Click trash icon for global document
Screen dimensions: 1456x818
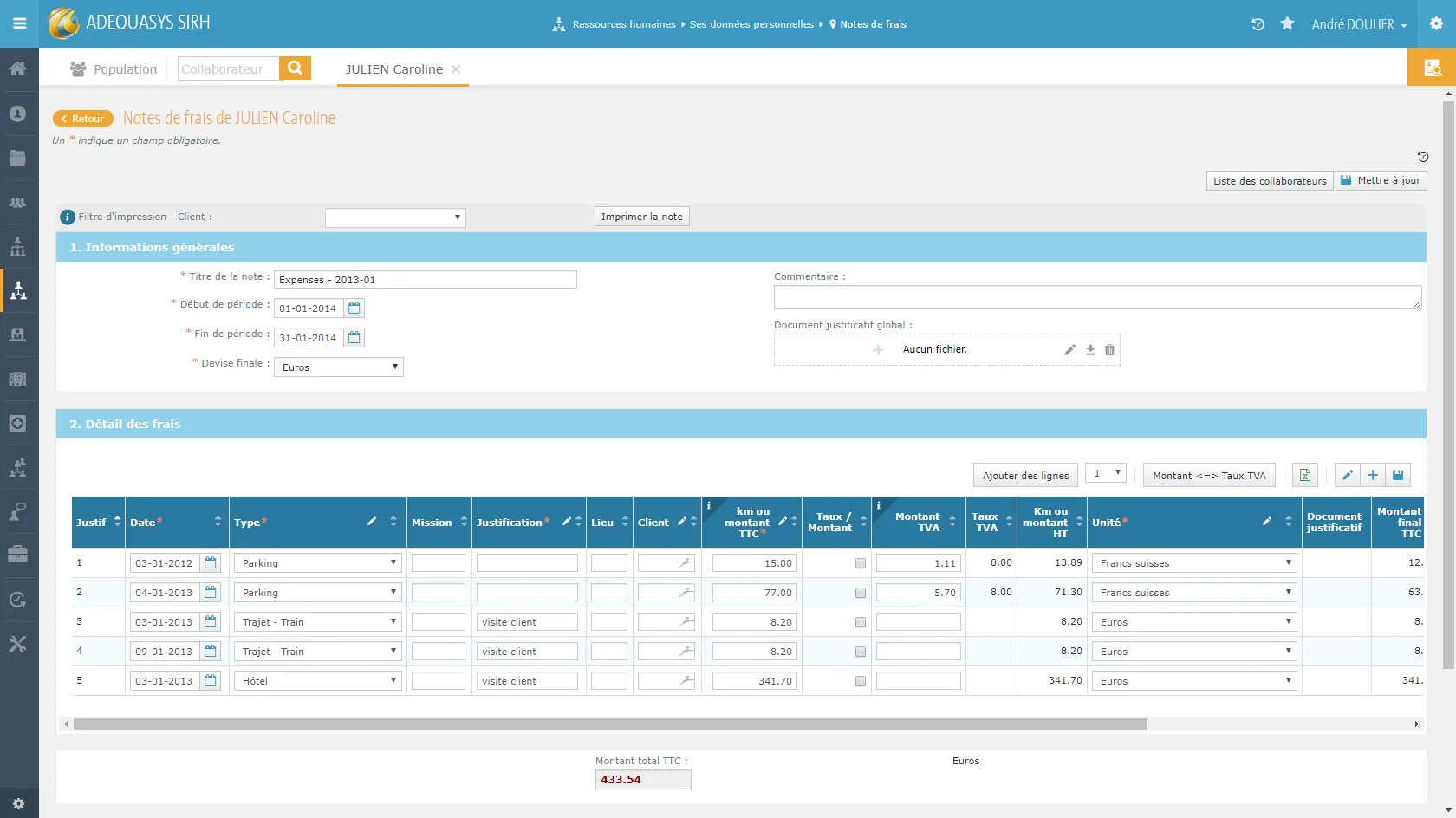click(1109, 350)
